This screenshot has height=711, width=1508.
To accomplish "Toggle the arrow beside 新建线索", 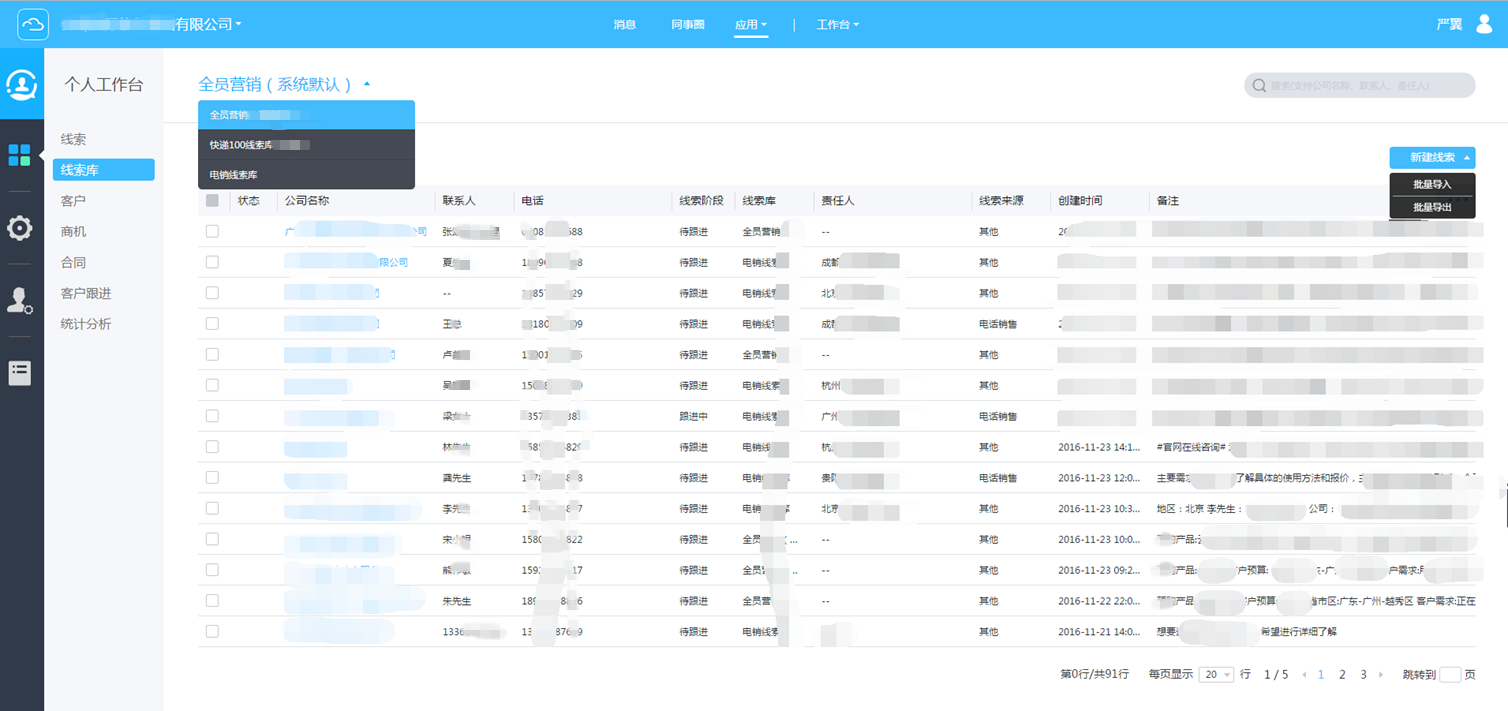I will [x=1466, y=158].
